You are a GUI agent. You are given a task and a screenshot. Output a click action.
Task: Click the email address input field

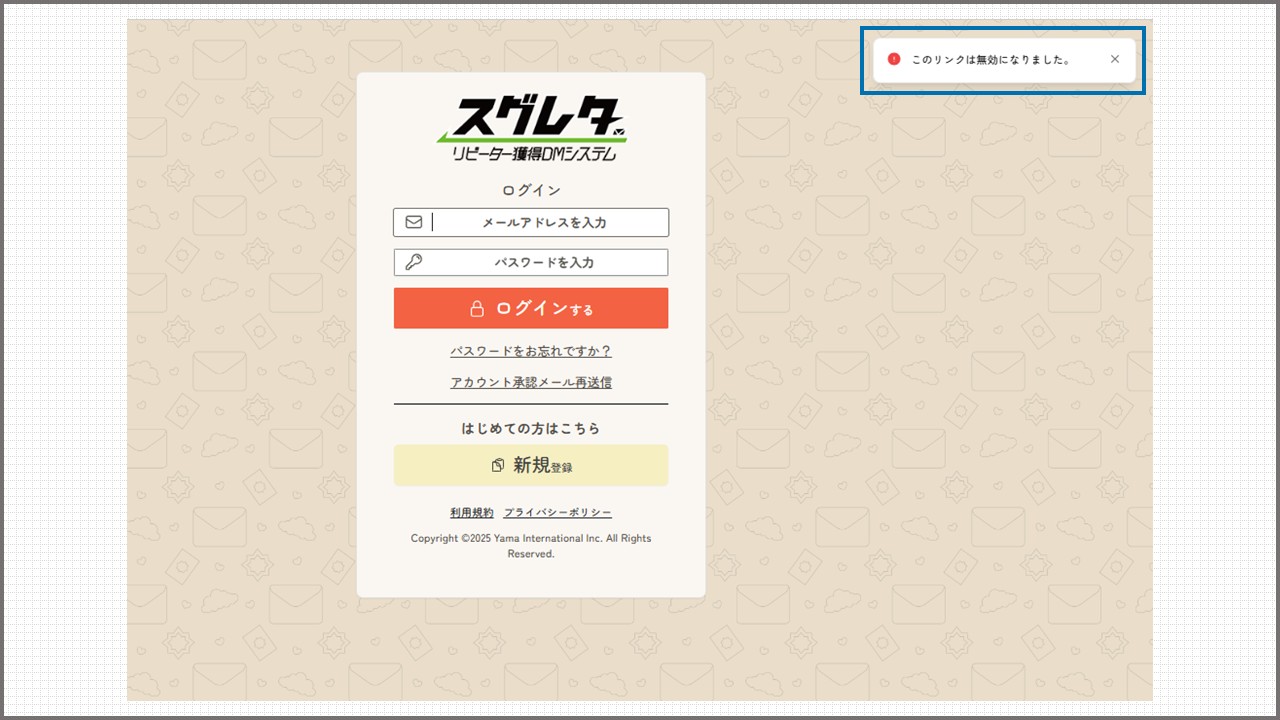(x=531, y=222)
